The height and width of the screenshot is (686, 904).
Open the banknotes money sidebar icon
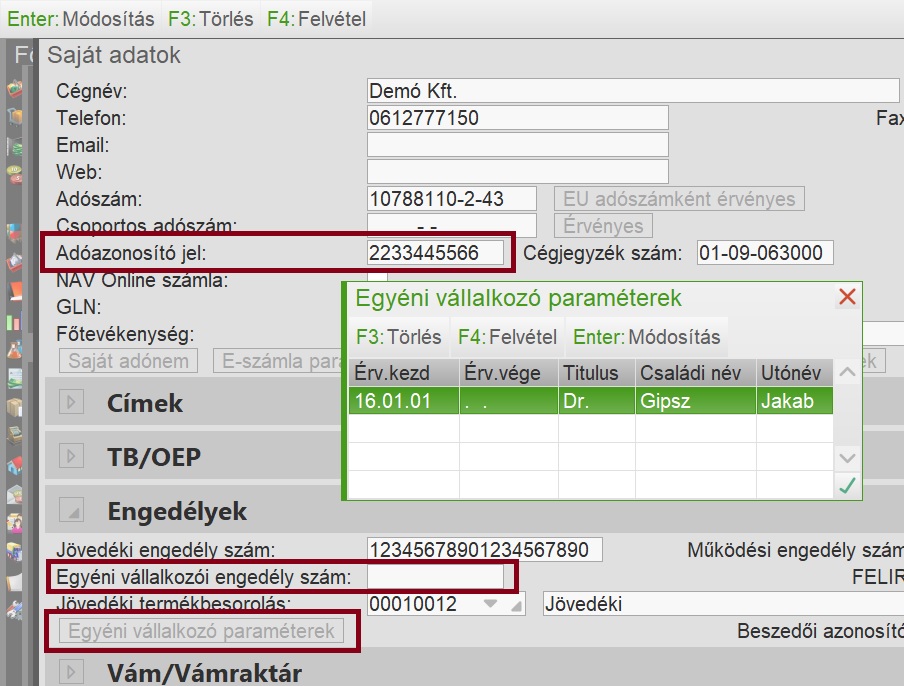pyautogui.click(x=14, y=145)
